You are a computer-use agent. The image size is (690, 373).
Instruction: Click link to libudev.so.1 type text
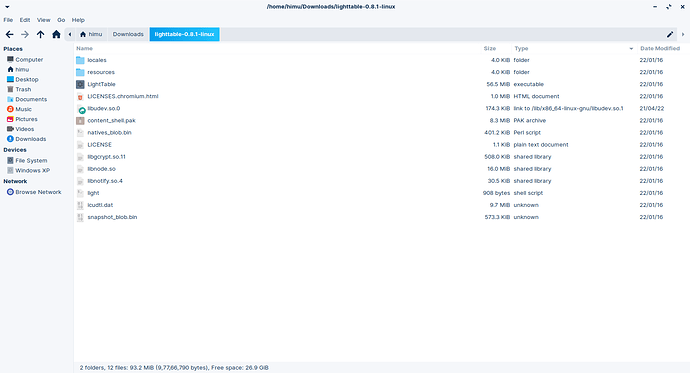pos(569,109)
